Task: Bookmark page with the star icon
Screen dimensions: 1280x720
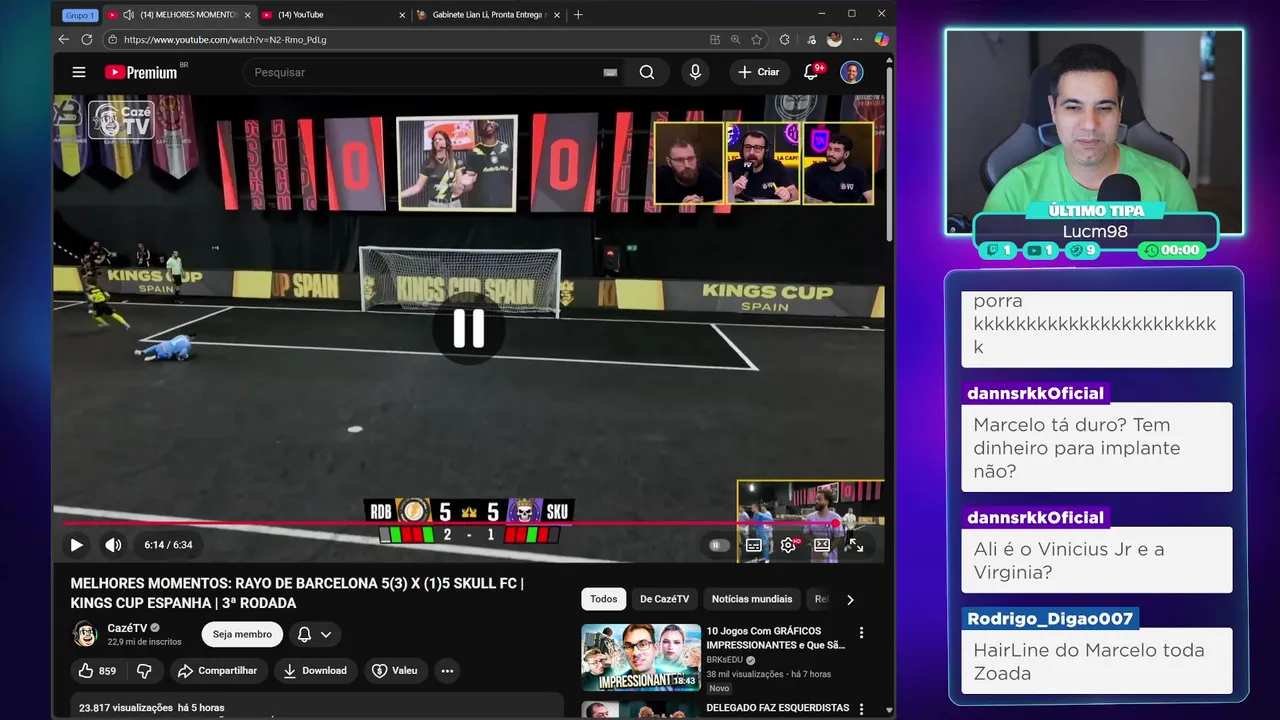Action: point(757,39)
